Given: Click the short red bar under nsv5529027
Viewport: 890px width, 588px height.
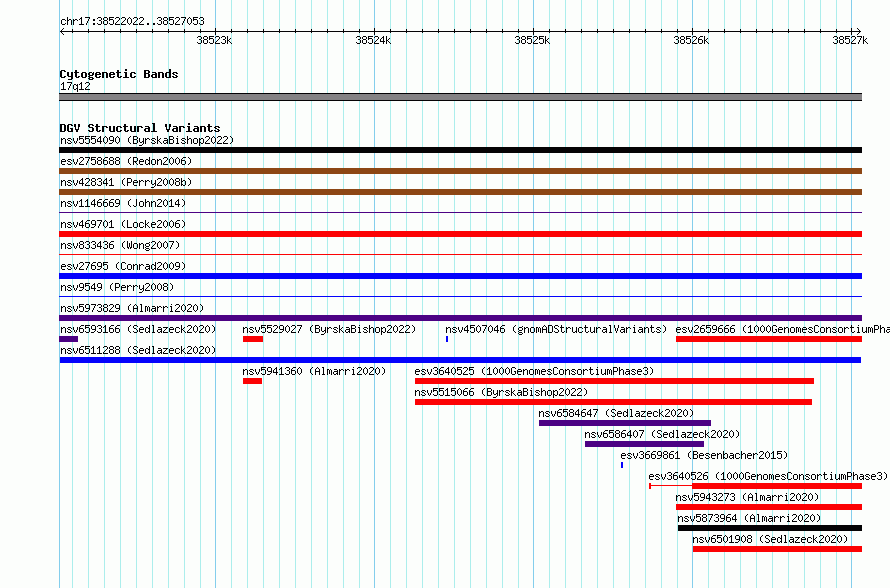Looking at the screenshot, I should click(253, 339).
